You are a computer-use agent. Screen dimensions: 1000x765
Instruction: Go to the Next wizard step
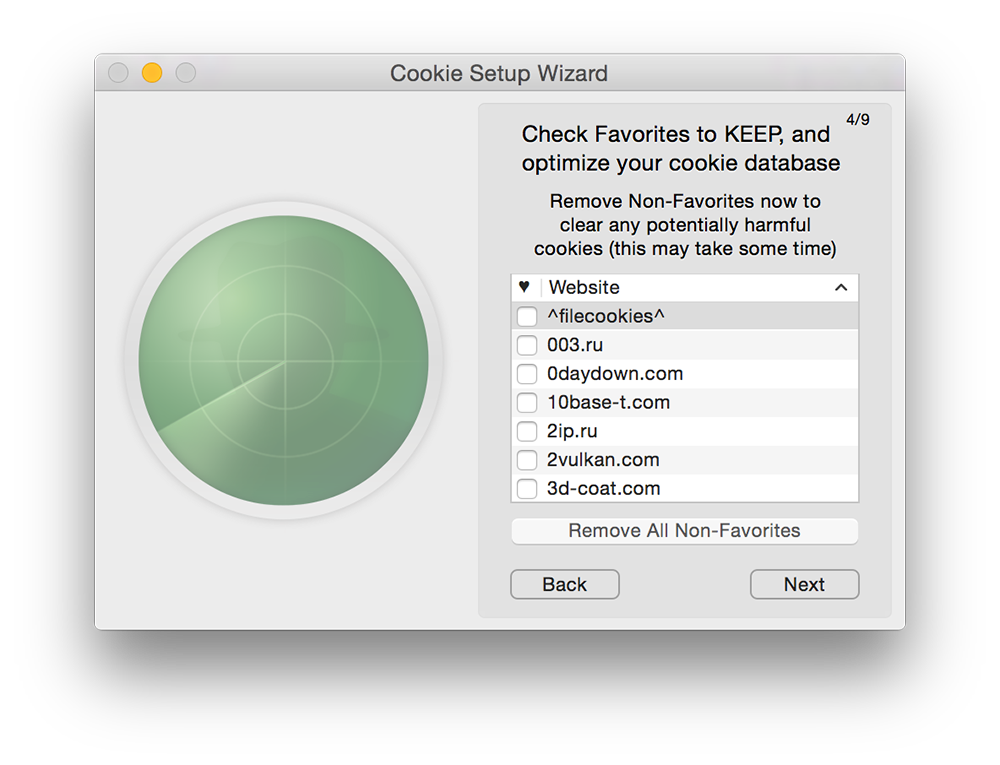click(804, 585)
